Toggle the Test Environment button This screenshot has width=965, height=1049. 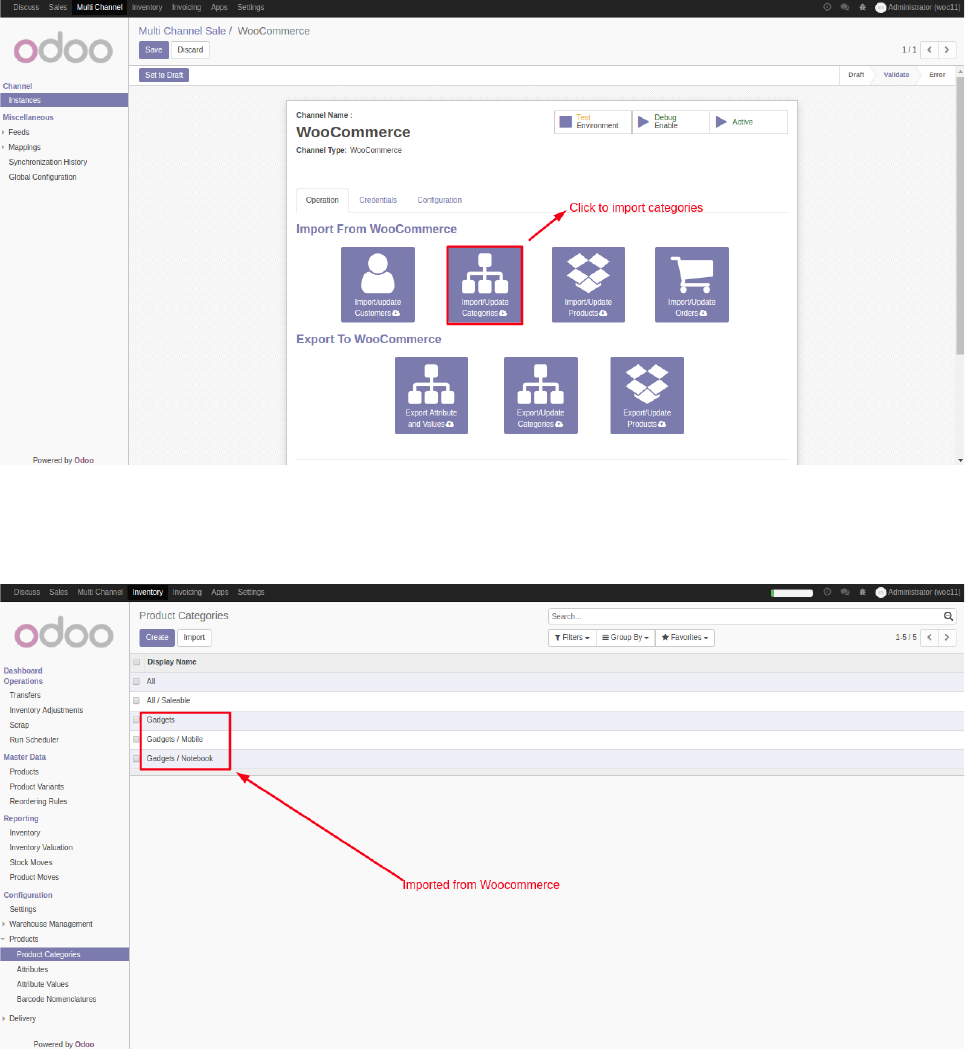tap(592, 122)
